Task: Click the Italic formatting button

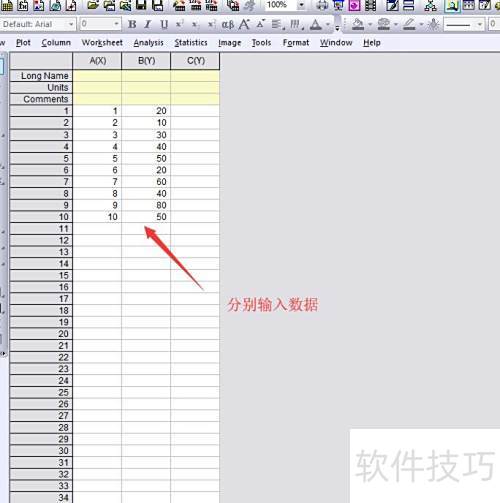Action: pos(148,24)
